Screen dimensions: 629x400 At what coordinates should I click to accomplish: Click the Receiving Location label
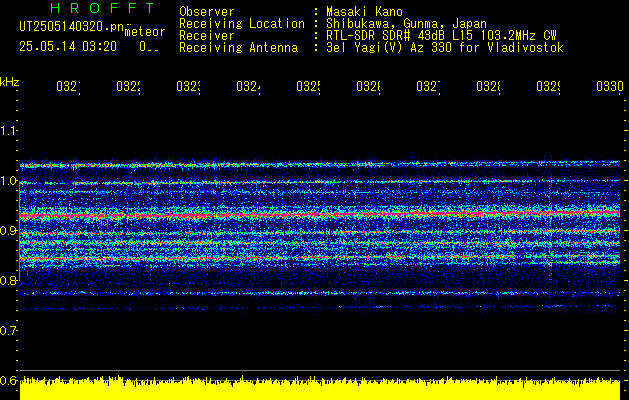click(242, 24)
